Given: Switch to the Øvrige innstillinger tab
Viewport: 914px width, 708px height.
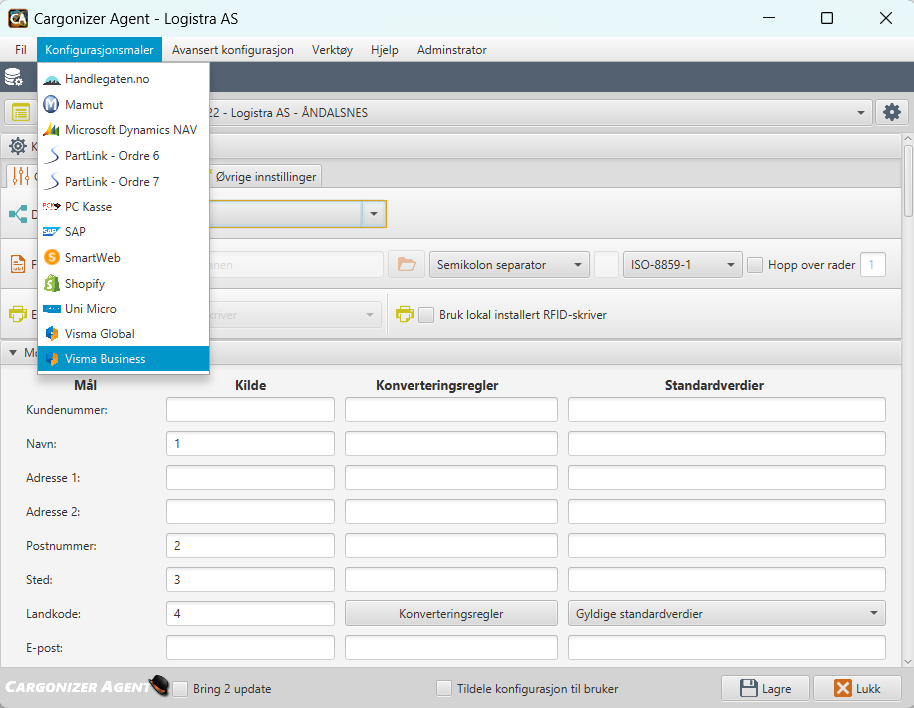Looking at the screenshot, I should (264, 175).
